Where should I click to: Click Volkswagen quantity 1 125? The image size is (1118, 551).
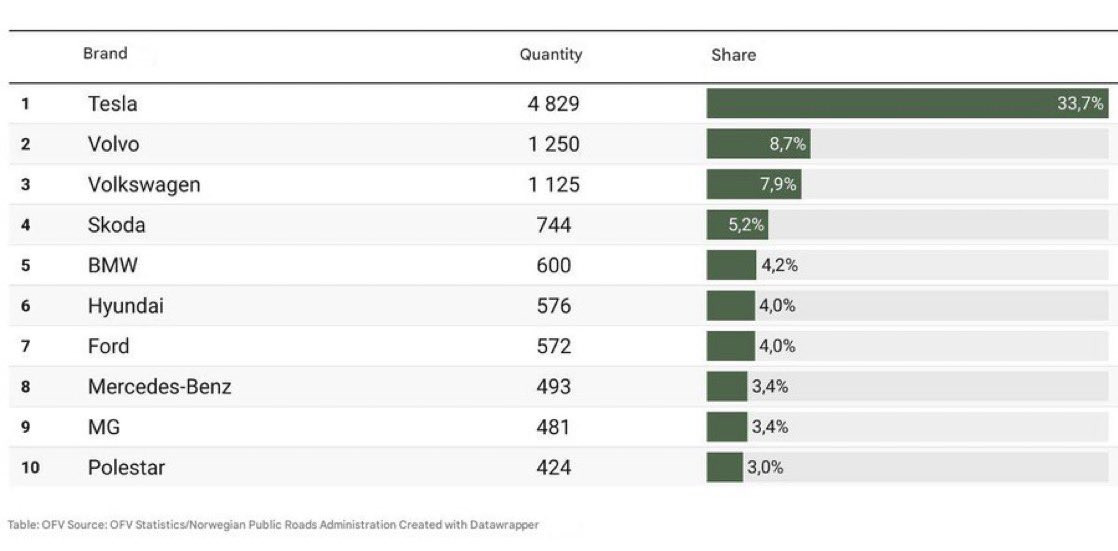click(554, 185)
